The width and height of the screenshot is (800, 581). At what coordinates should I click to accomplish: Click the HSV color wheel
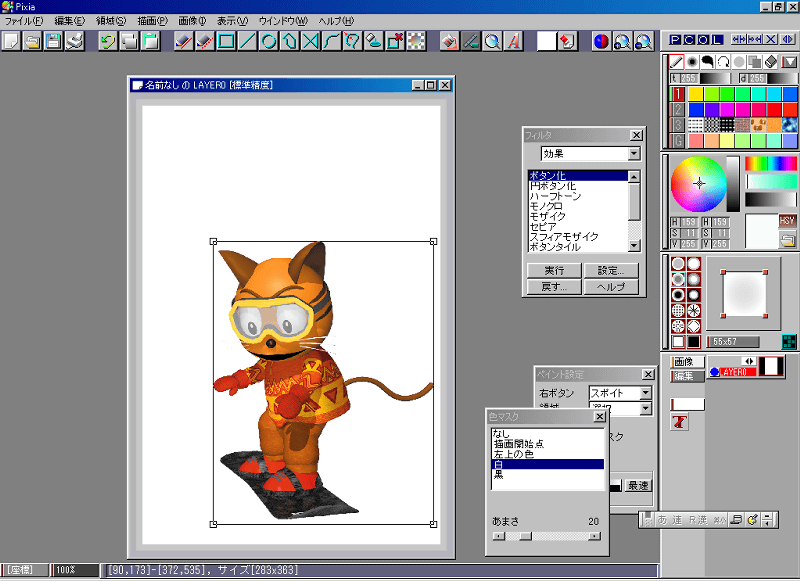point(698,184)
